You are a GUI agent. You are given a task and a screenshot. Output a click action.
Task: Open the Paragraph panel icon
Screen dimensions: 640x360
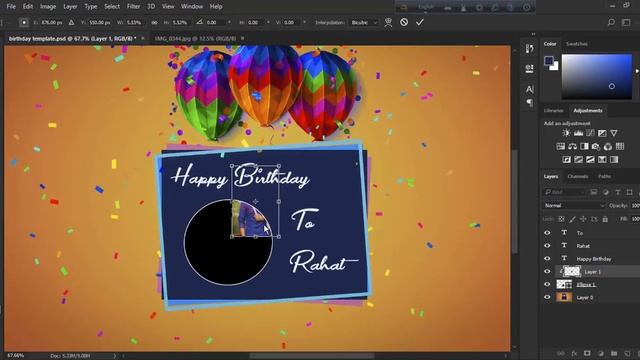[x=529, y=102]
